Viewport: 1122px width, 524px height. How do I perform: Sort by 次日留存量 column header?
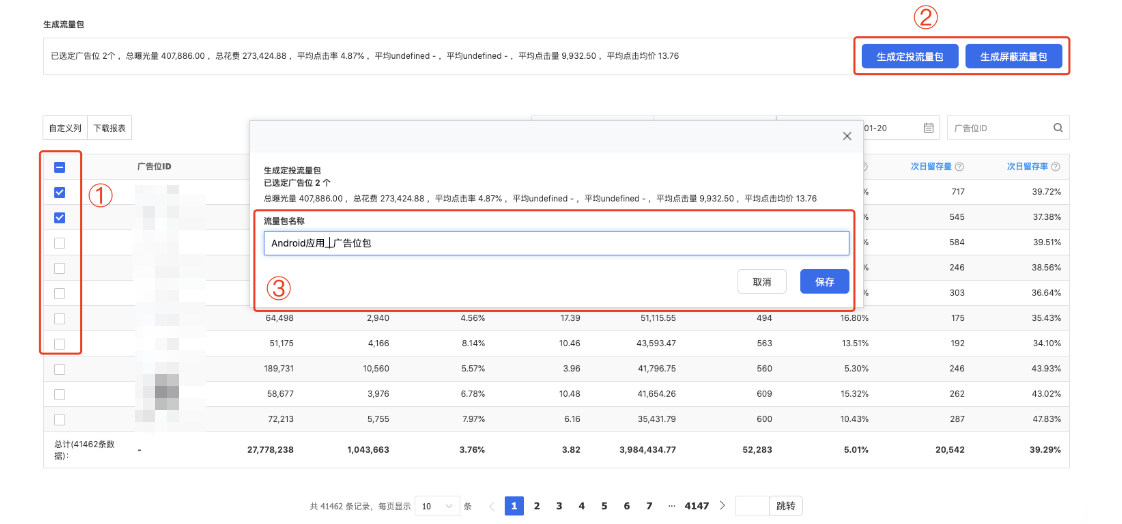[931, 167]
